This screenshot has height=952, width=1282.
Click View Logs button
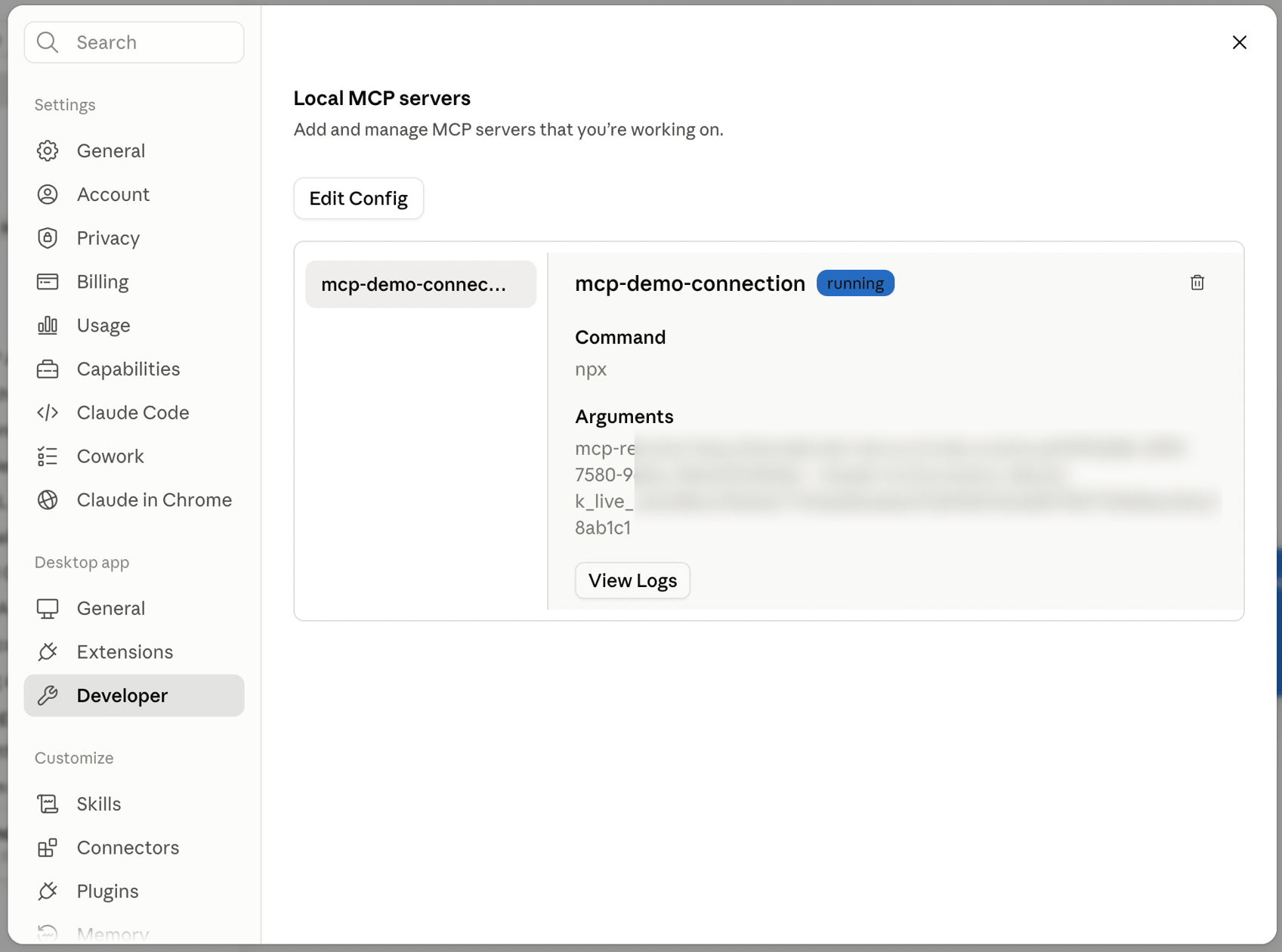(632, 580)
